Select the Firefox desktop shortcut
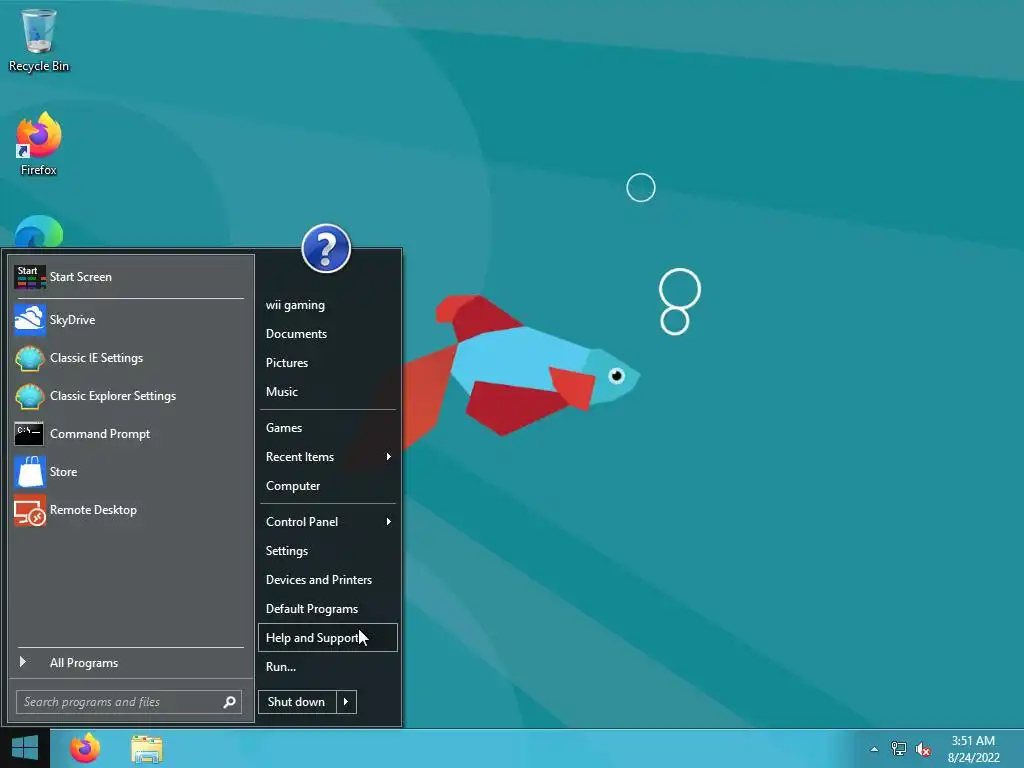The width and height of the screenshot is (1024, 768). 39,143
